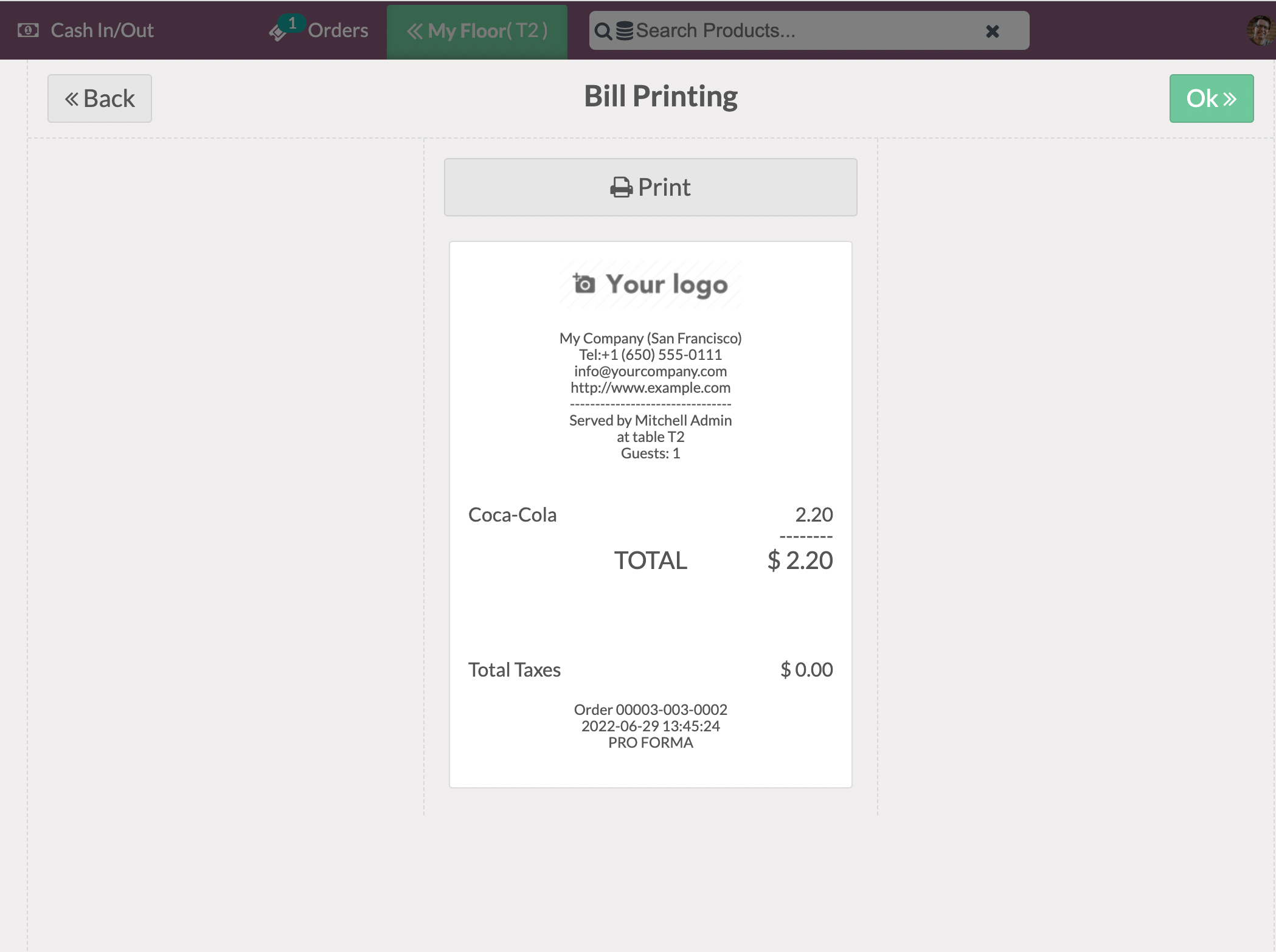Click the magnifier icon in search bar
This screenshot has width=1276, height=952.
coord(602,31)
